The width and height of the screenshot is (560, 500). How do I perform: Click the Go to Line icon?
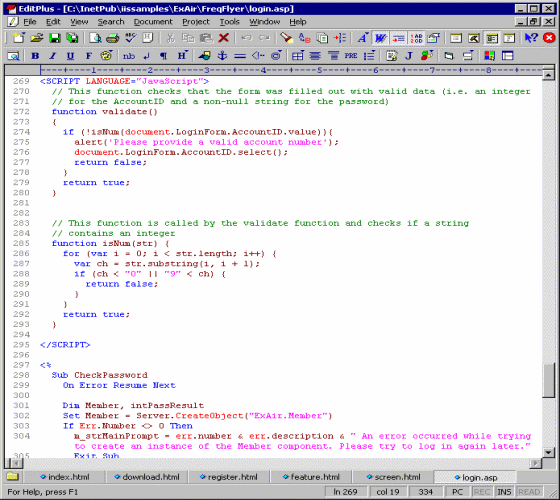[340, 38]
